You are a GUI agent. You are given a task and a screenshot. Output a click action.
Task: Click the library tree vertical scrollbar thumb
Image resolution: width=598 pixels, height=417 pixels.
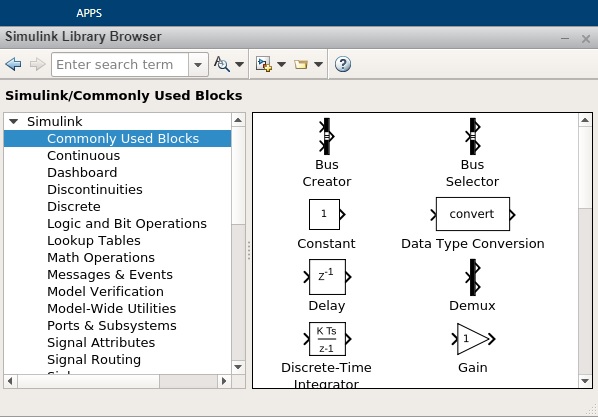click(x=238, y=176)
